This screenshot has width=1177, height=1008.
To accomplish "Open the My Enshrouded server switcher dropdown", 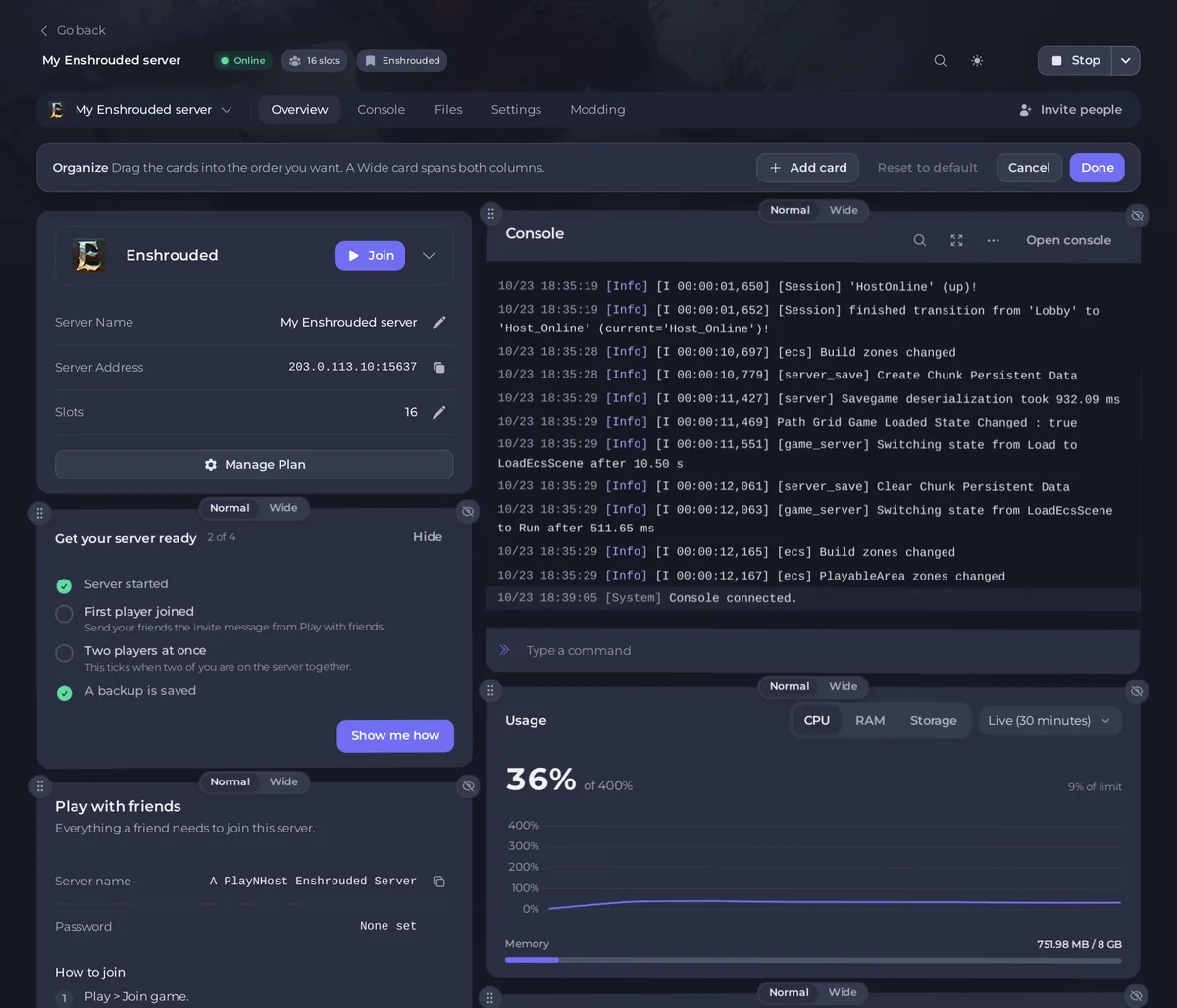I will pyautogui.click(x=141, y=110).
